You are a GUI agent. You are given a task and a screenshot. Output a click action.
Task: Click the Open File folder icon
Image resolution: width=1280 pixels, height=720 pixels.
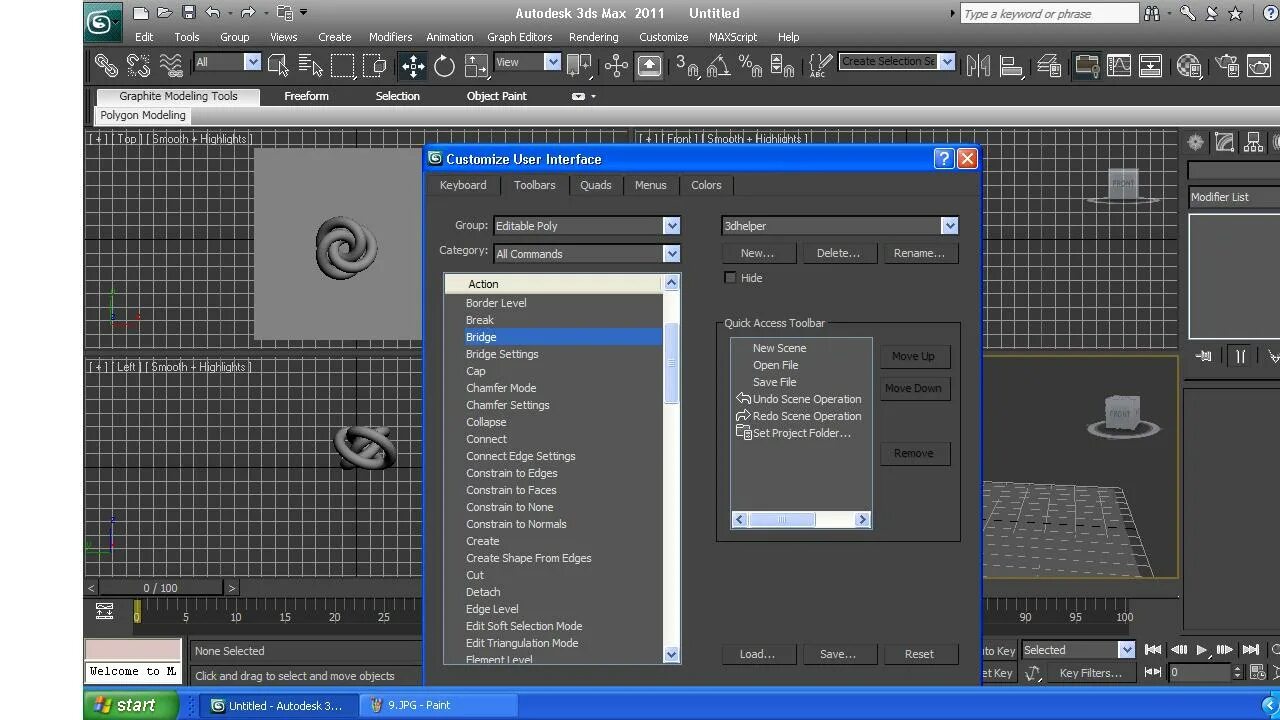click(x=164, y=13)
